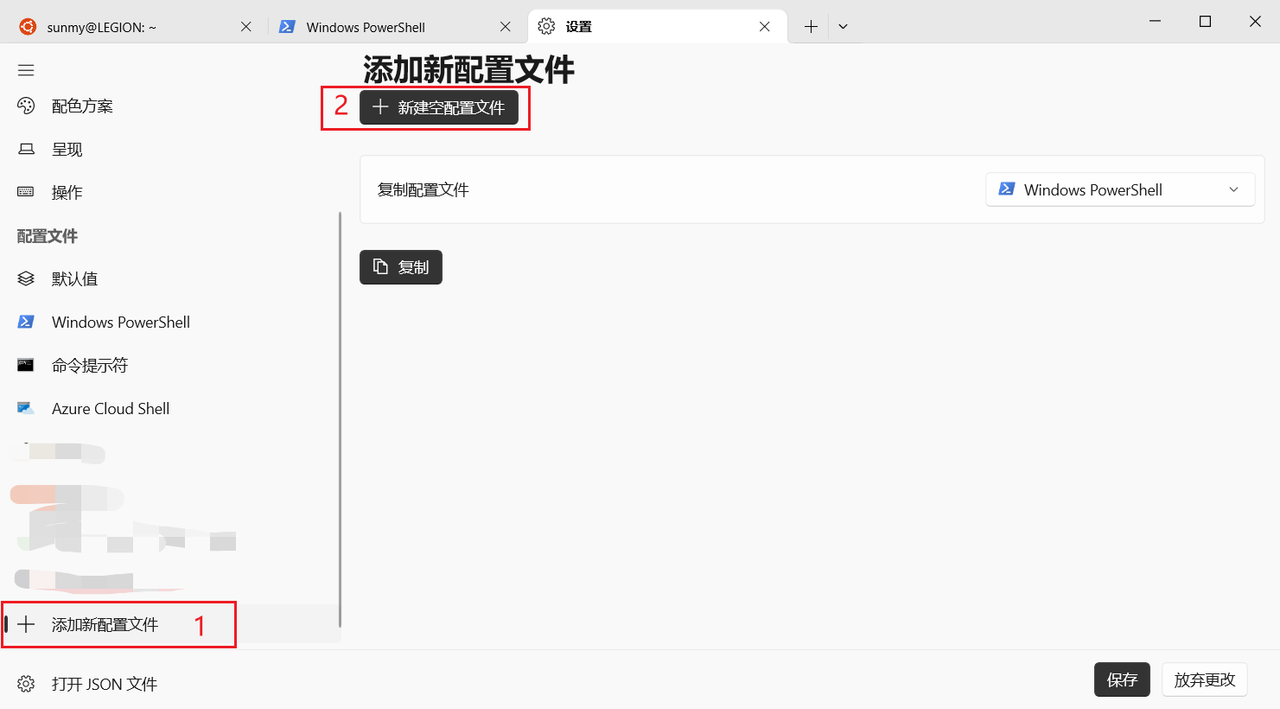The width and height of the screenshot is (1280, 709).
Task: Select Azure Cloud Shell profile
Action: [170, 408]
